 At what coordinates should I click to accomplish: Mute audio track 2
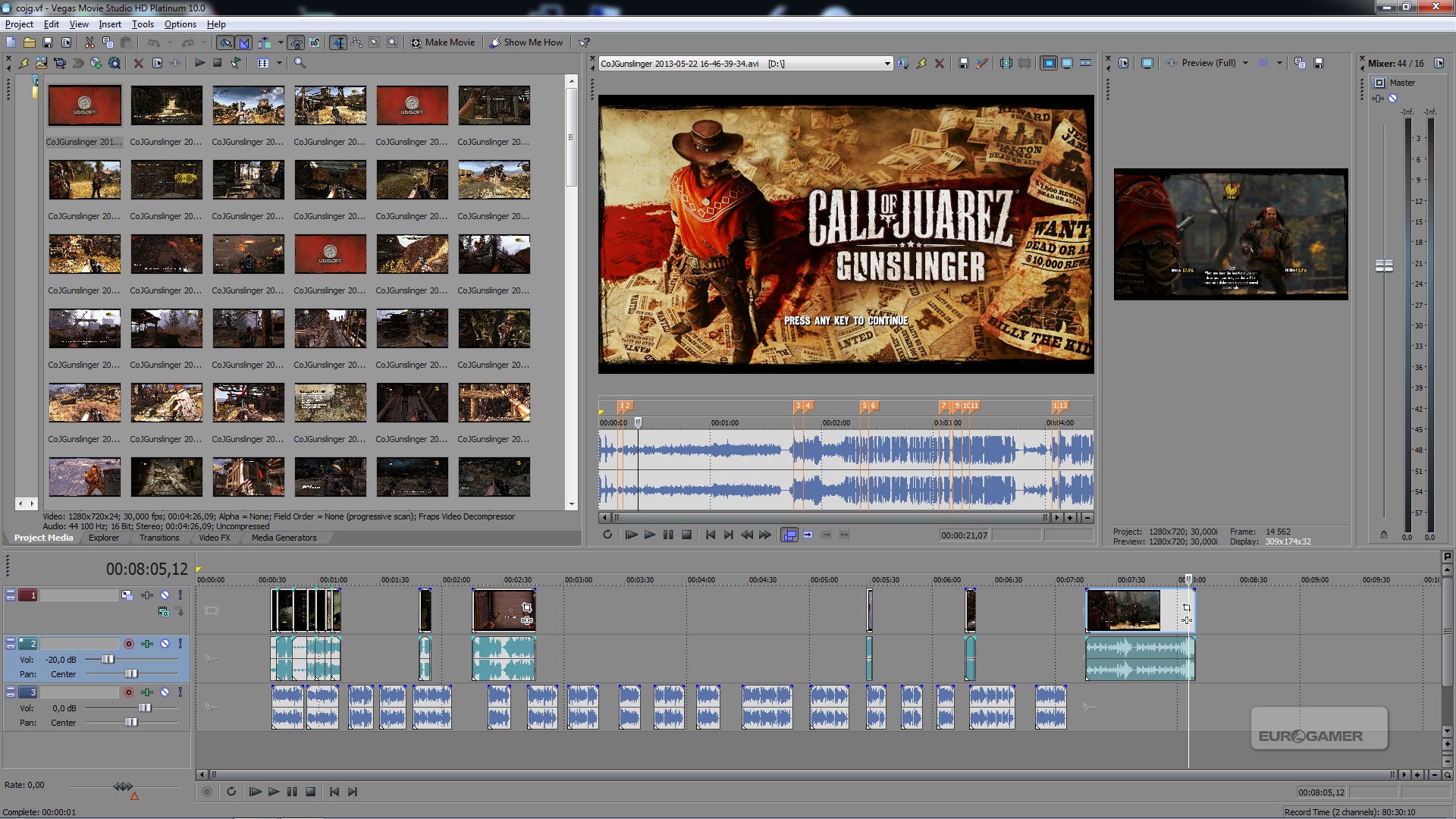point(165,644)
